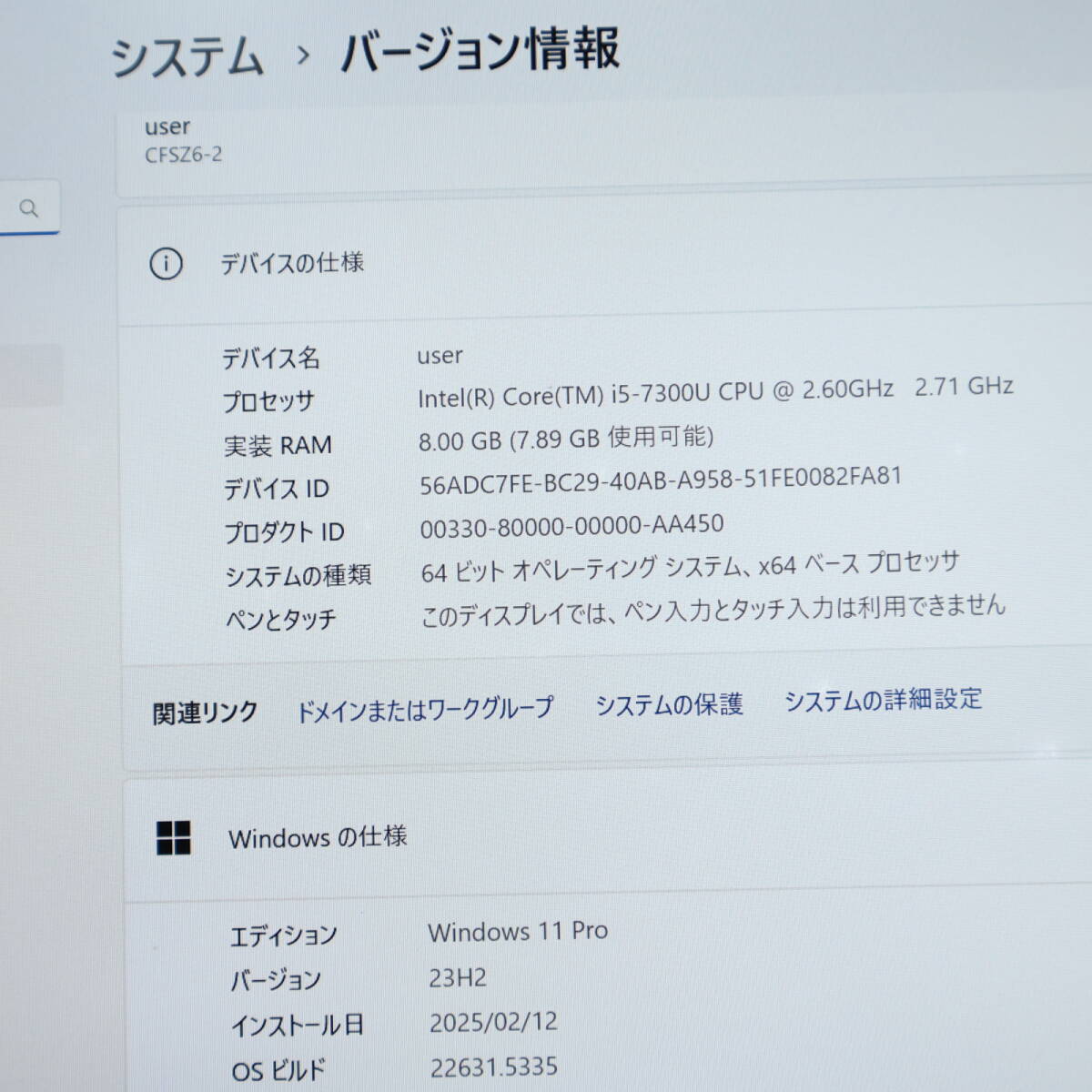
Task: Click the バージョン情報 page title
Action: tap(480, 50)
